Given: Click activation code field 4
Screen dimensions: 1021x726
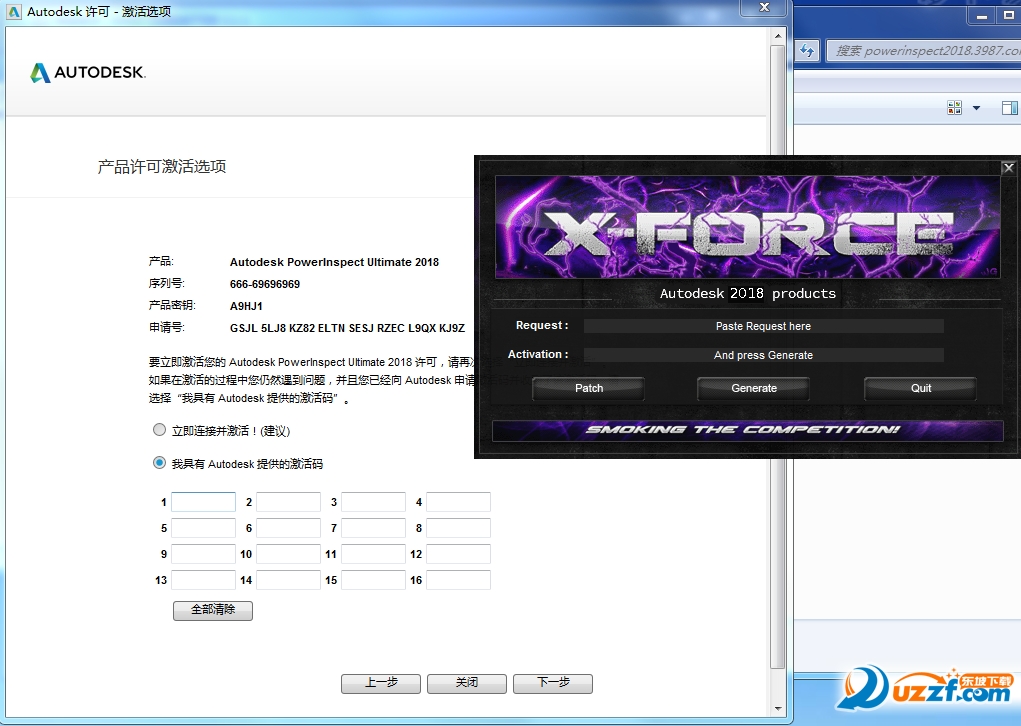Looking at the screenshot, I should [458, 502].
